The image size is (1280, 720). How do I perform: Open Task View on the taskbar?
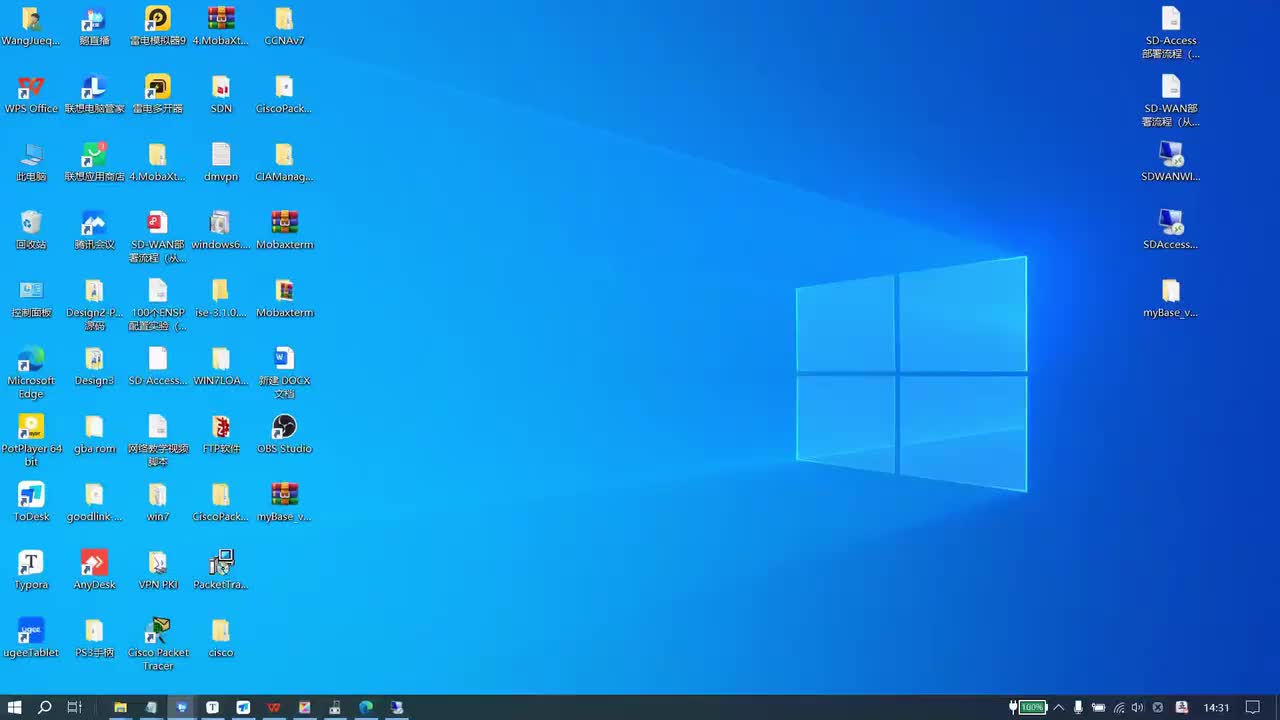pyautogui.click(x=74, y=707)
